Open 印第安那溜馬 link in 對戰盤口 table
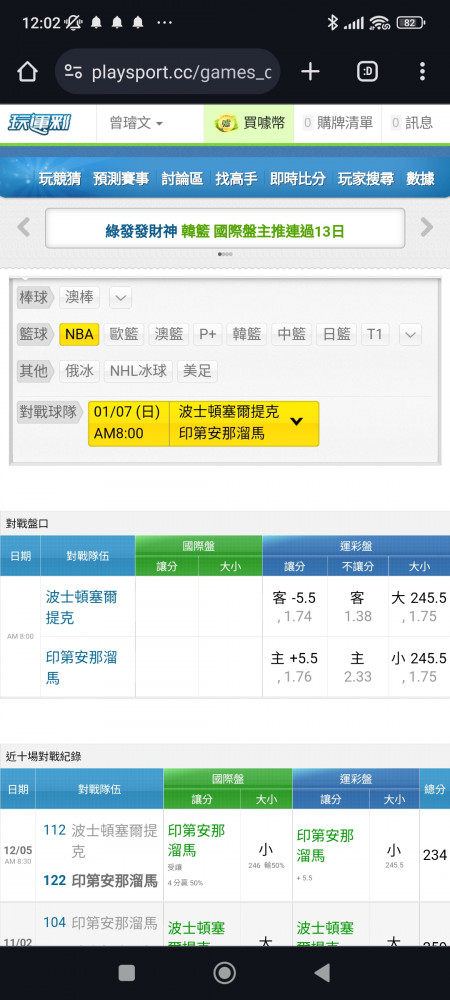This screenshot has height=1000, width=450. tap(82, 667)
